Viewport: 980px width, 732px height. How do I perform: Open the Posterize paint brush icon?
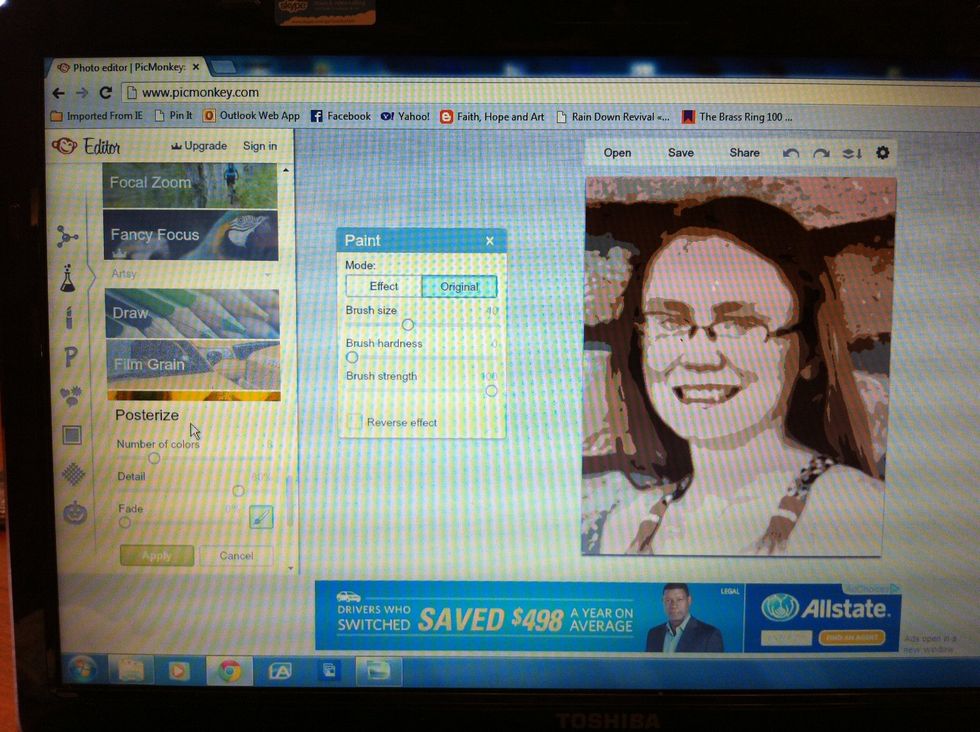click(x=261, y=517)
